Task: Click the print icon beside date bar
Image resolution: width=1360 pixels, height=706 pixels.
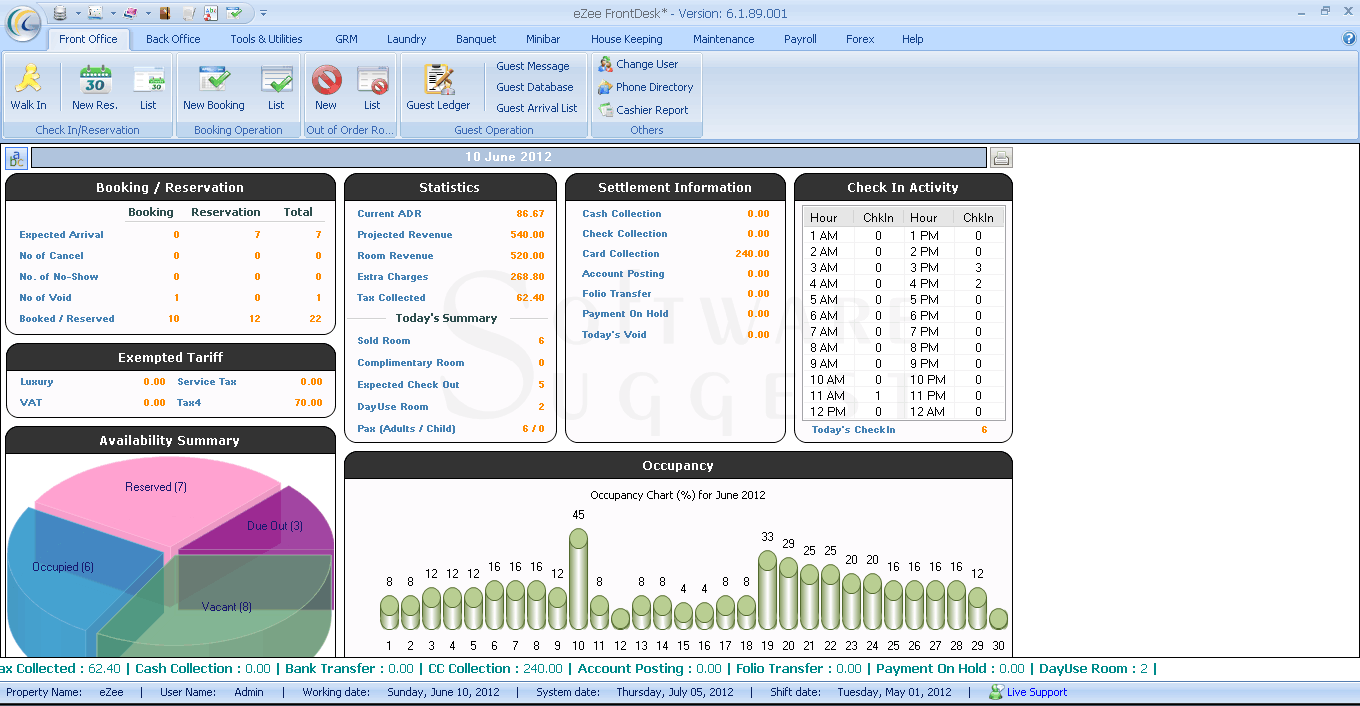Action: tap(1000, 158)
